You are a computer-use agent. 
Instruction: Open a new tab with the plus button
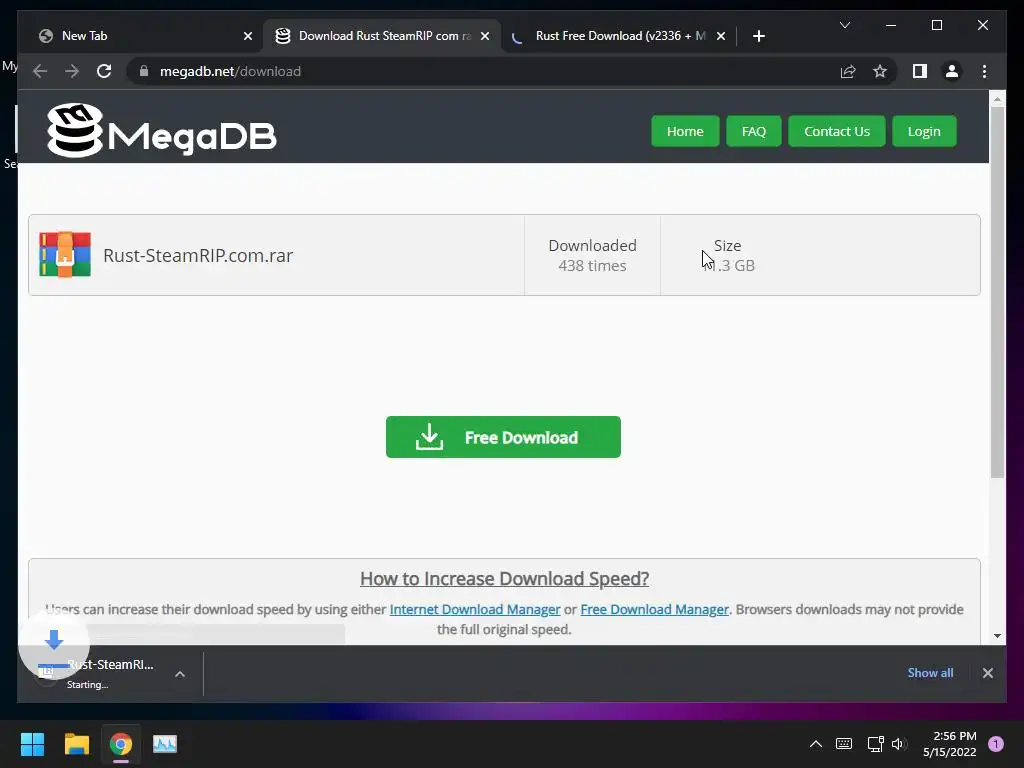point(758,36)
